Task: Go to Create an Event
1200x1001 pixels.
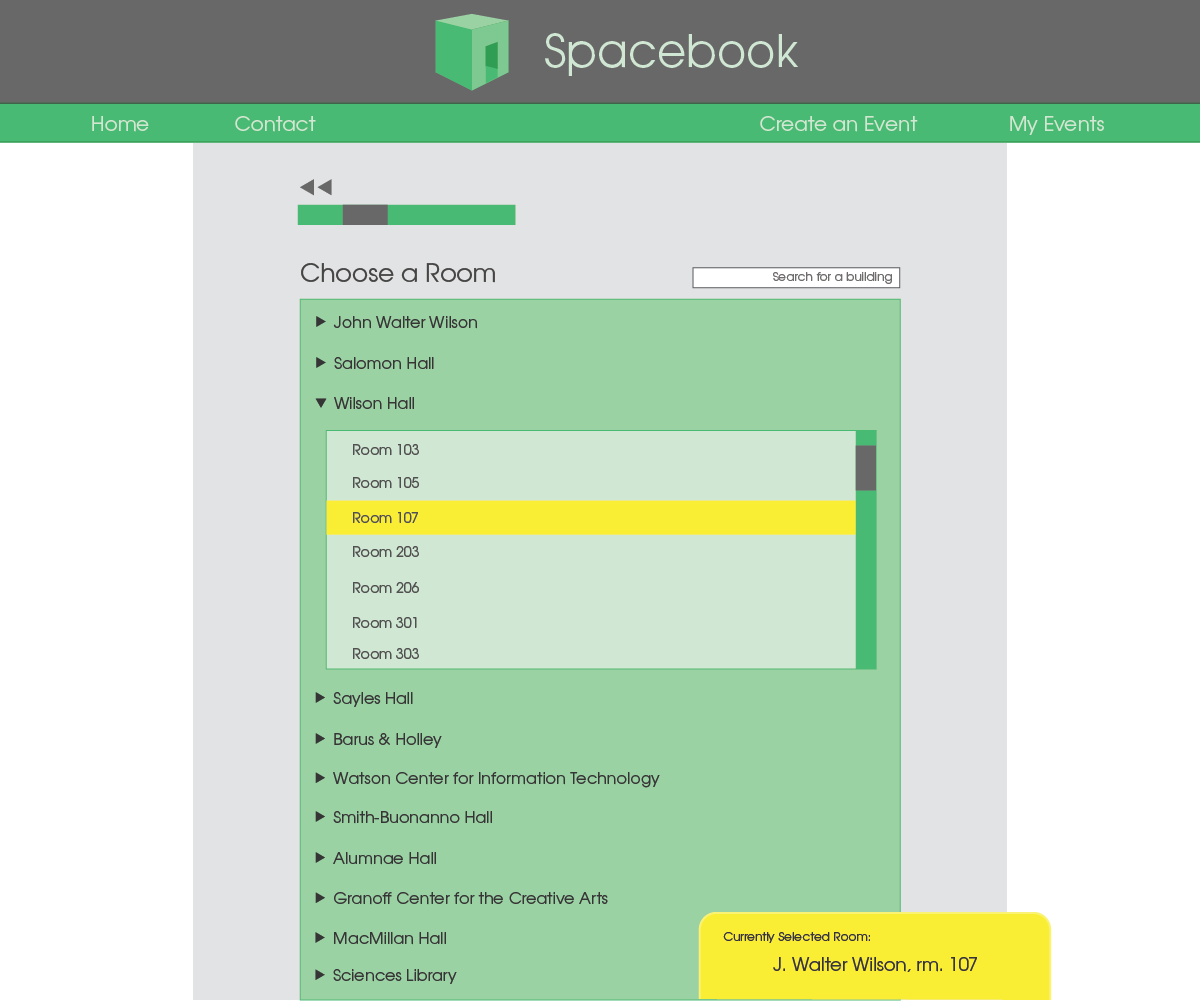Action: [838, 124]
